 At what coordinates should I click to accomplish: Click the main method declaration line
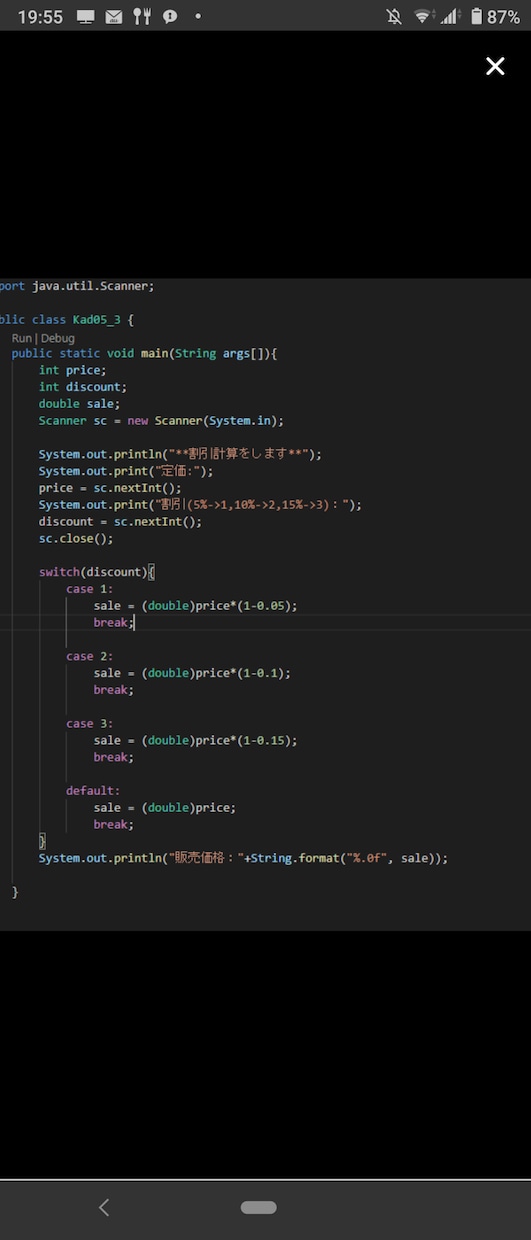click(x=144, y=354)
